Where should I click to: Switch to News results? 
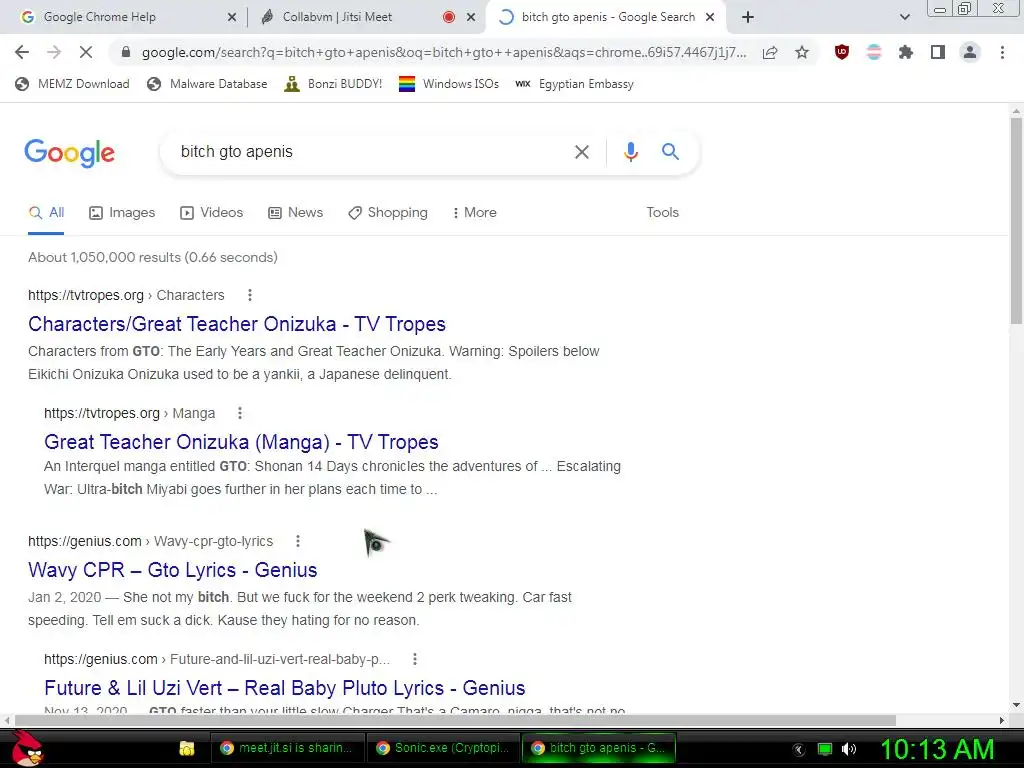(x=296, y=213)
